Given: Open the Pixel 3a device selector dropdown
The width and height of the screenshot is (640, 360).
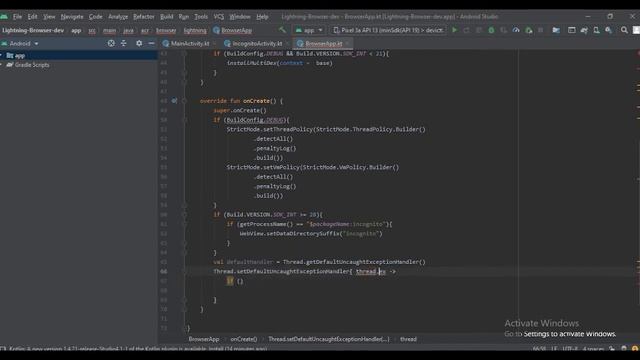Looking at the screenshot, I should pos(388,30).
